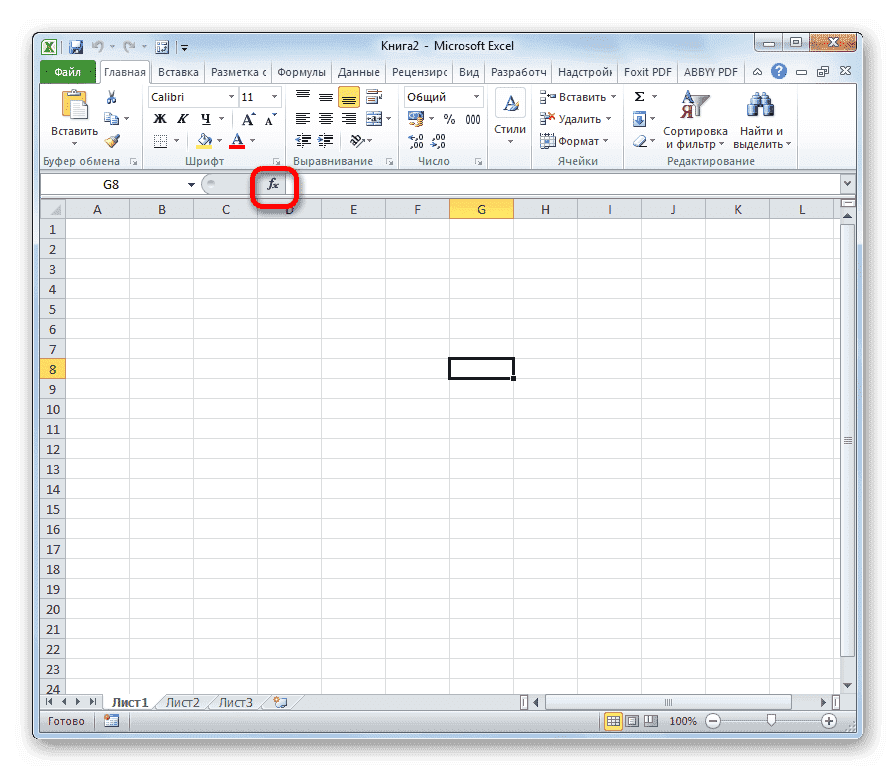Click the Insert Function (fx) icon
The height and width of the screenshot is (772, 896).
(274, 184)
